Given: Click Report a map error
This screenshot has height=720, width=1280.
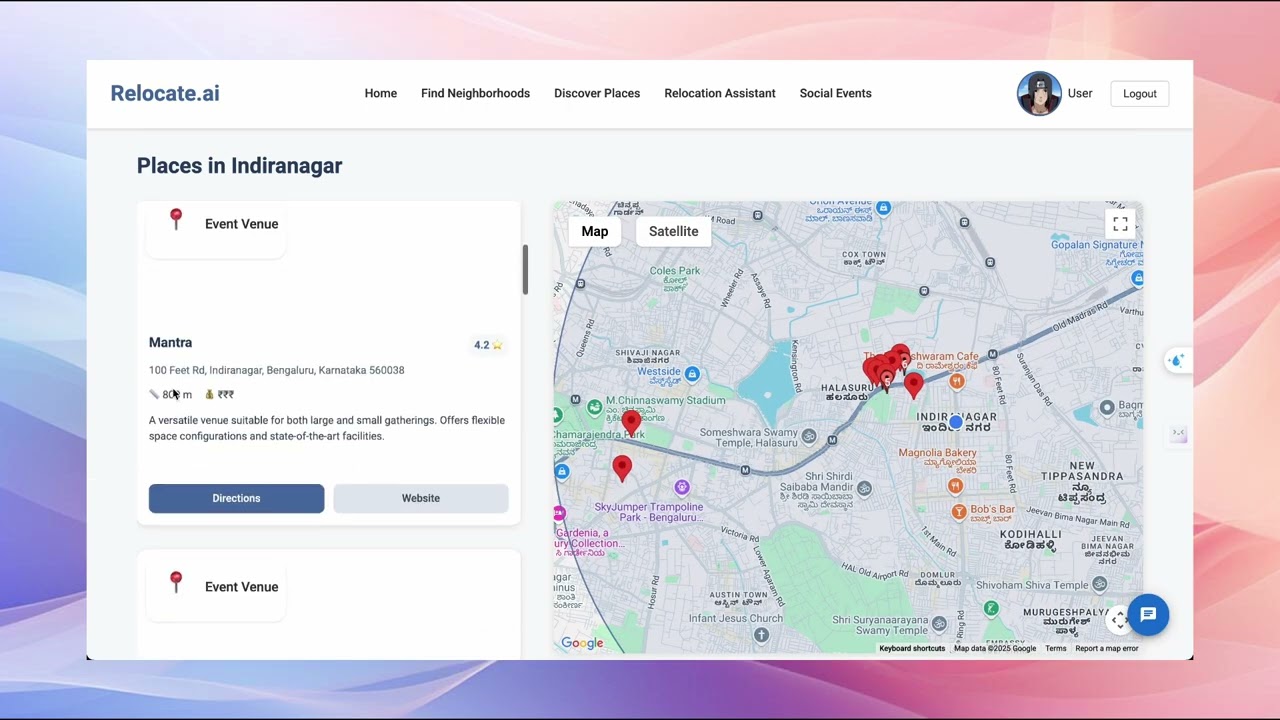Looking at the screenshot, I should (1107, 648).
